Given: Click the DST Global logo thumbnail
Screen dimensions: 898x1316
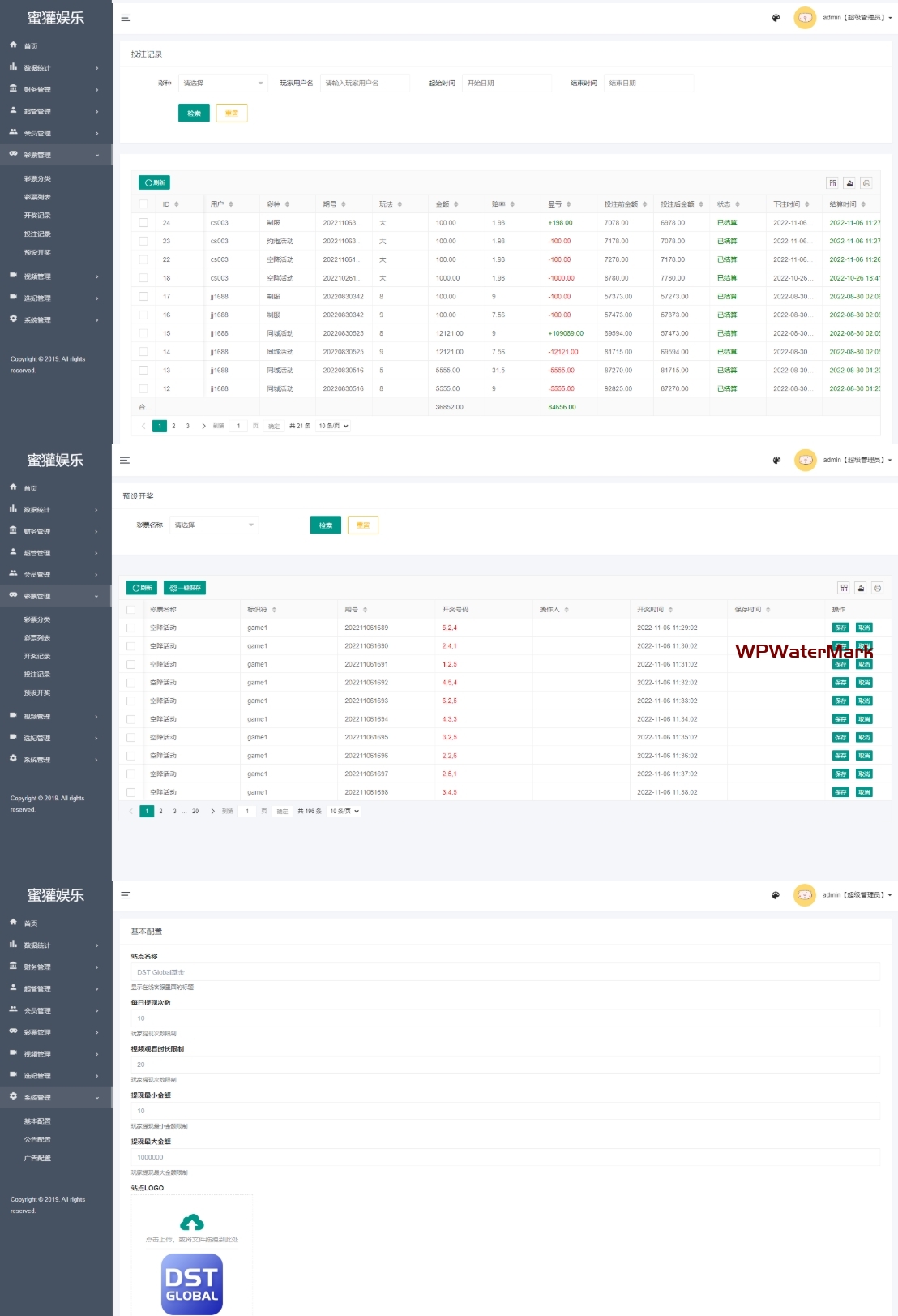Looking at the screenshot, I should tap(192, 1284).
